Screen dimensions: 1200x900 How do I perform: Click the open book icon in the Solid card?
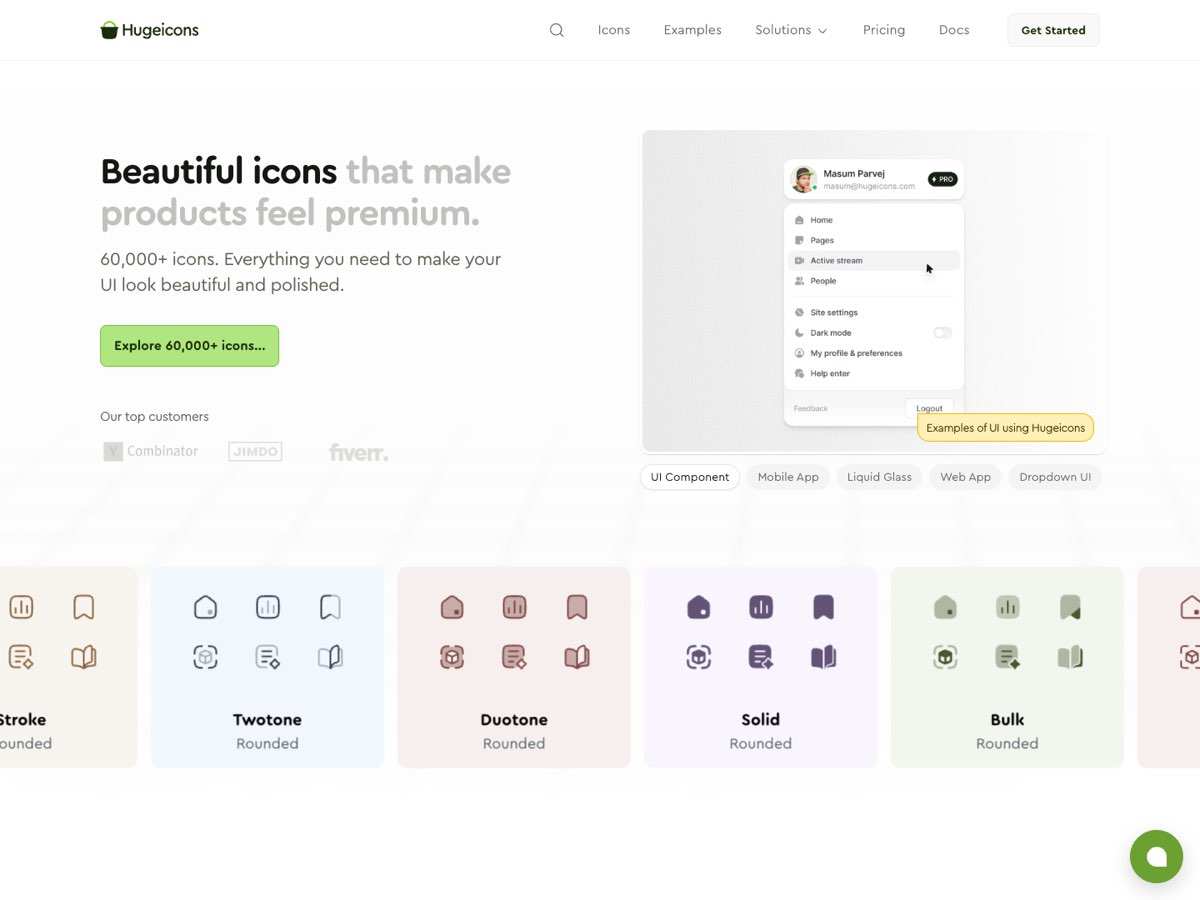[x=823, y=657]
